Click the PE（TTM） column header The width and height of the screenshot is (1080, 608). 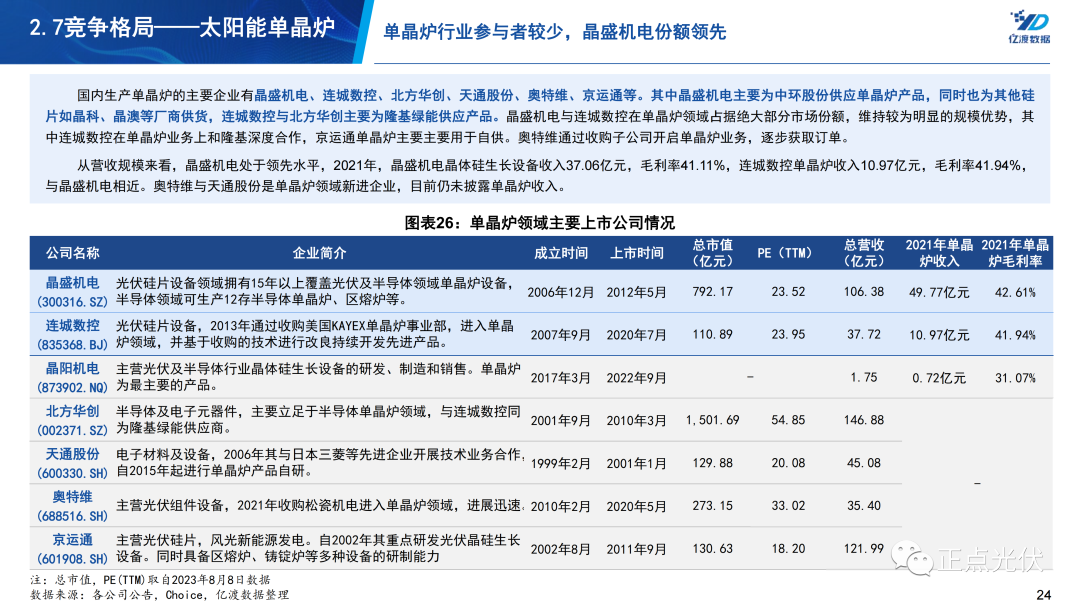coord(785,253)
